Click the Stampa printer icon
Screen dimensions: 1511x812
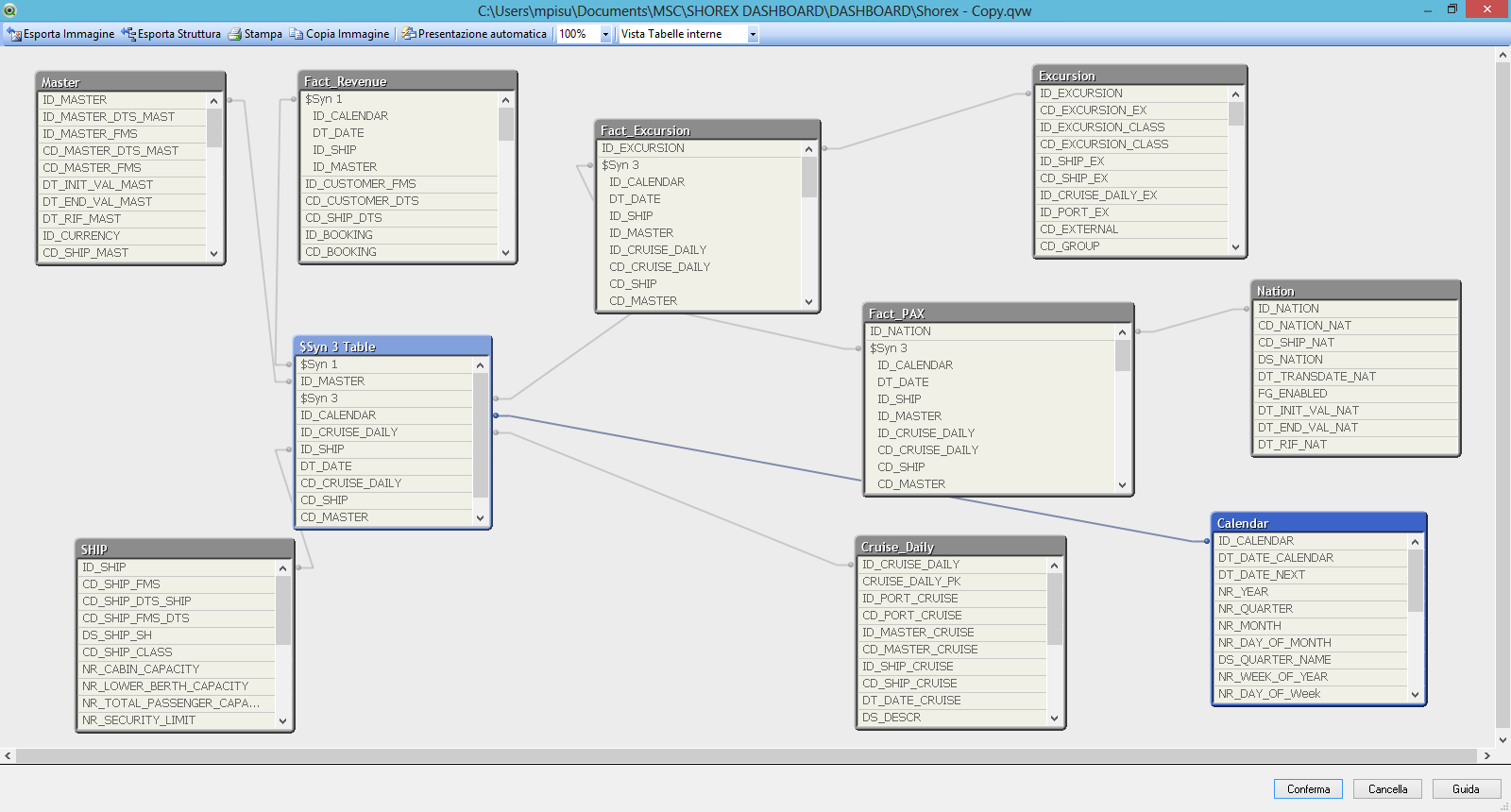pos(235,34)
